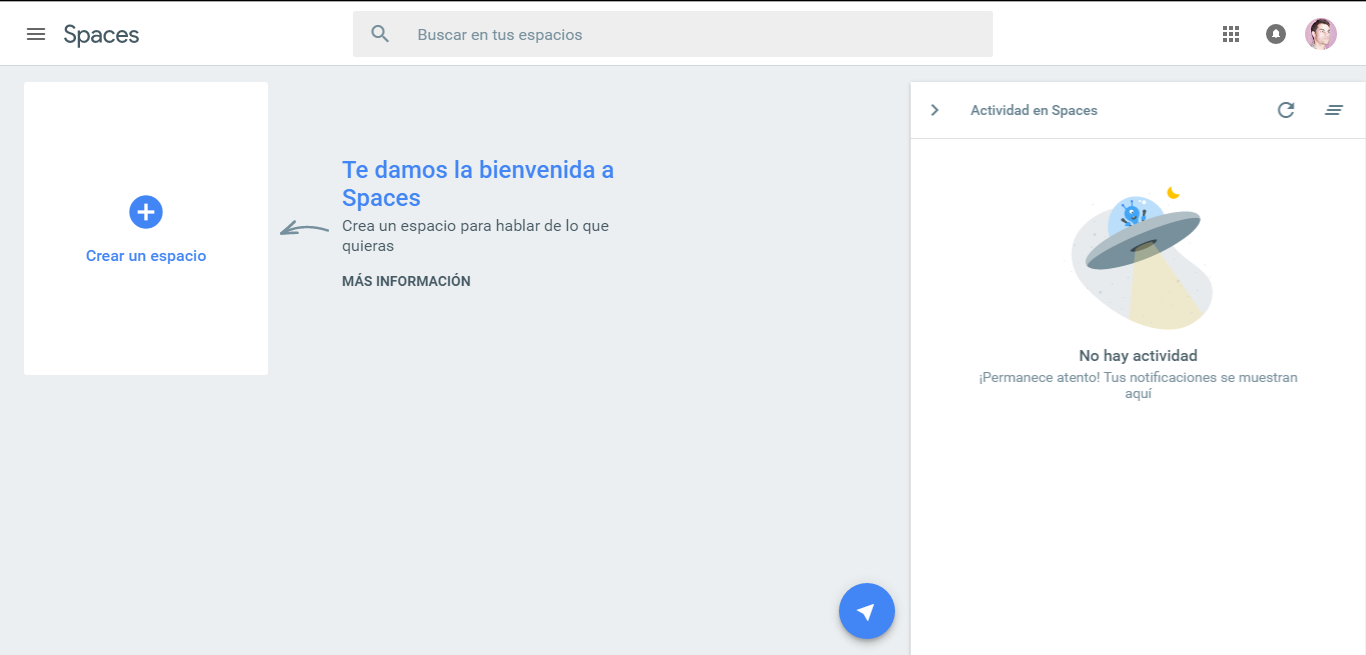This screenshot has height=655, width=1366.
Task: Click the No hay actividad text
Action: 1138,356
